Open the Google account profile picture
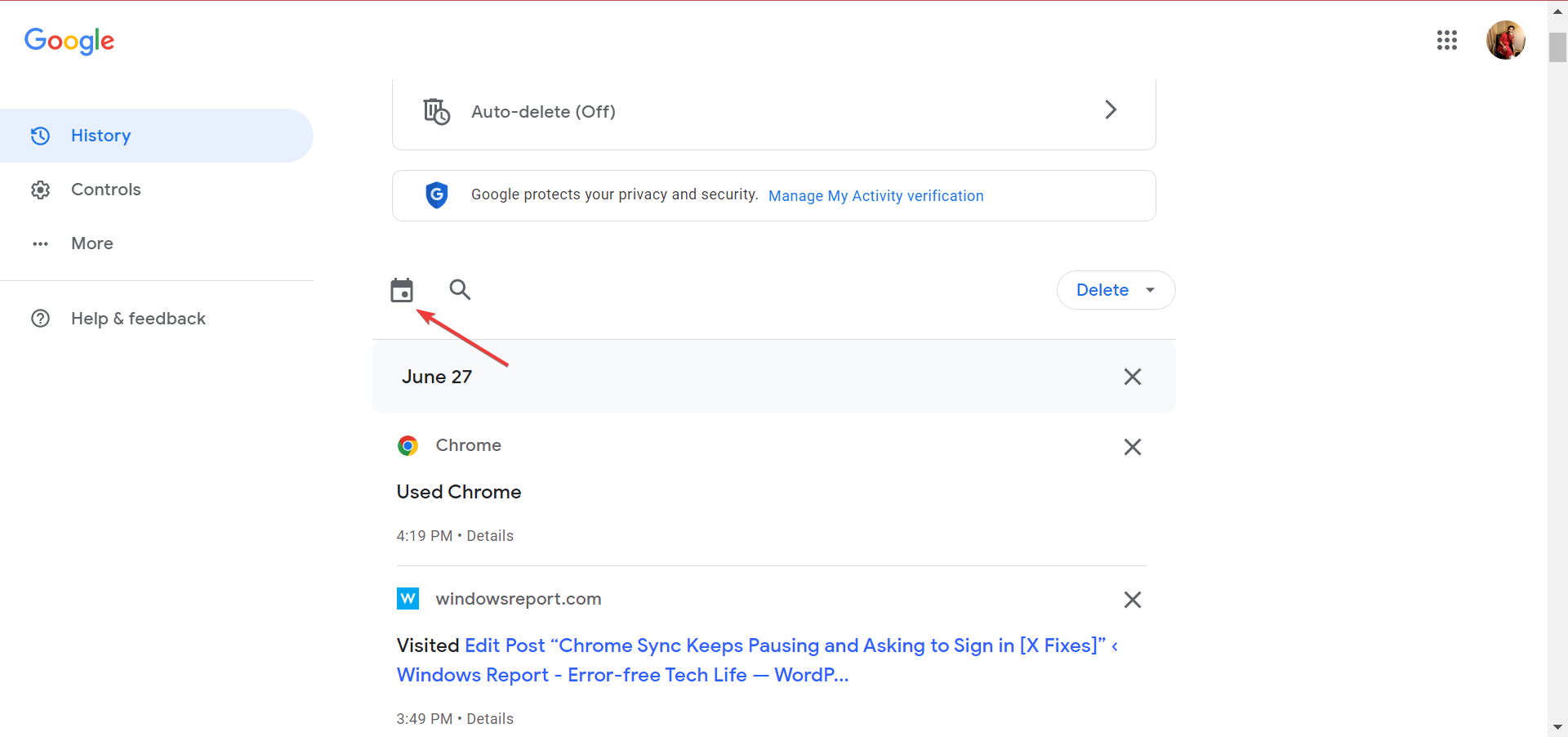The height and width of the screenshot is (737, 1568). (x=1506, y=40)
